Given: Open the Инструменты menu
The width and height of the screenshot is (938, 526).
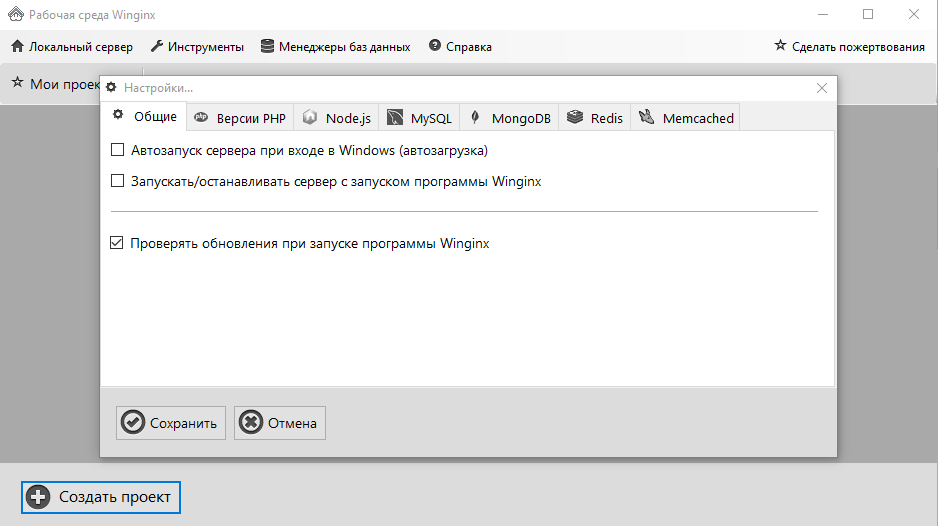Looking at the screenshot, I should point(197,47).
